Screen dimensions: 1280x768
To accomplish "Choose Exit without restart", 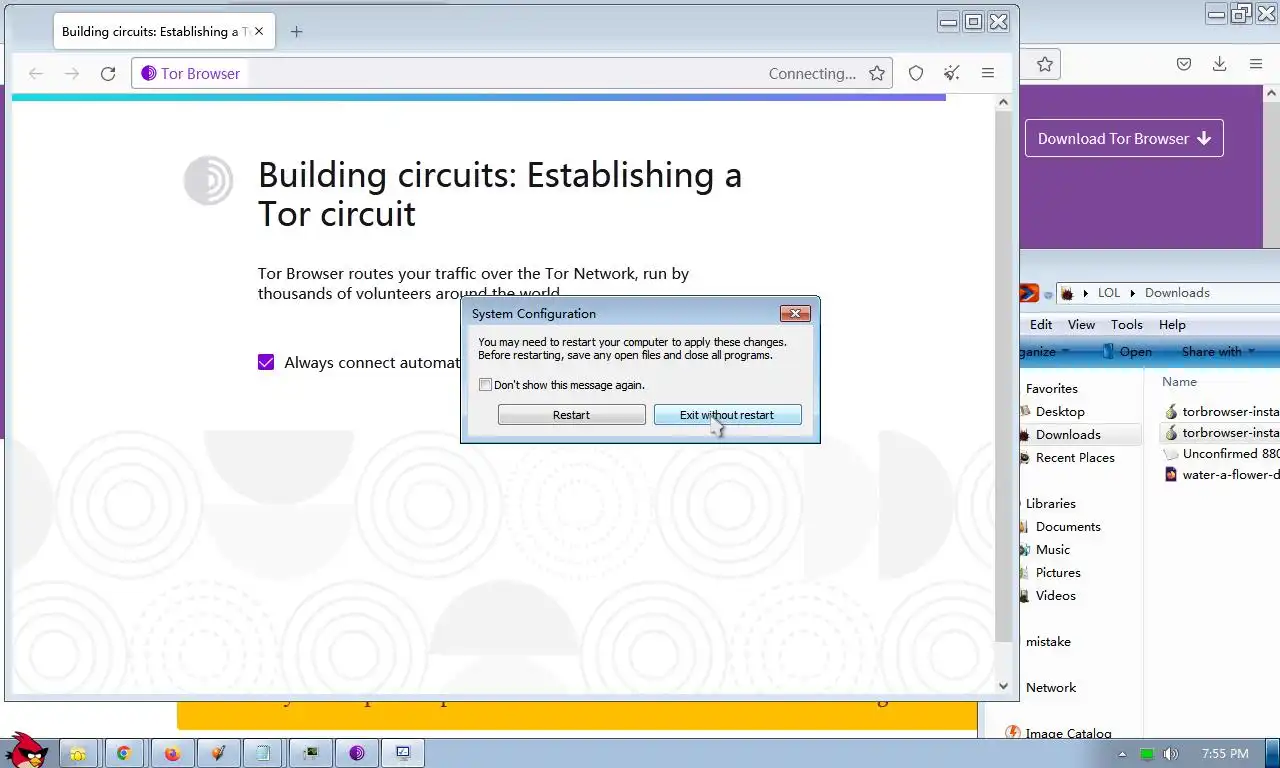I will pos(727,415).
